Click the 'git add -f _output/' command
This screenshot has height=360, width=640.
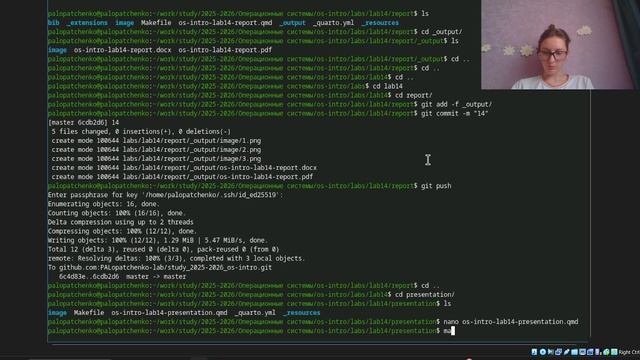456,104
